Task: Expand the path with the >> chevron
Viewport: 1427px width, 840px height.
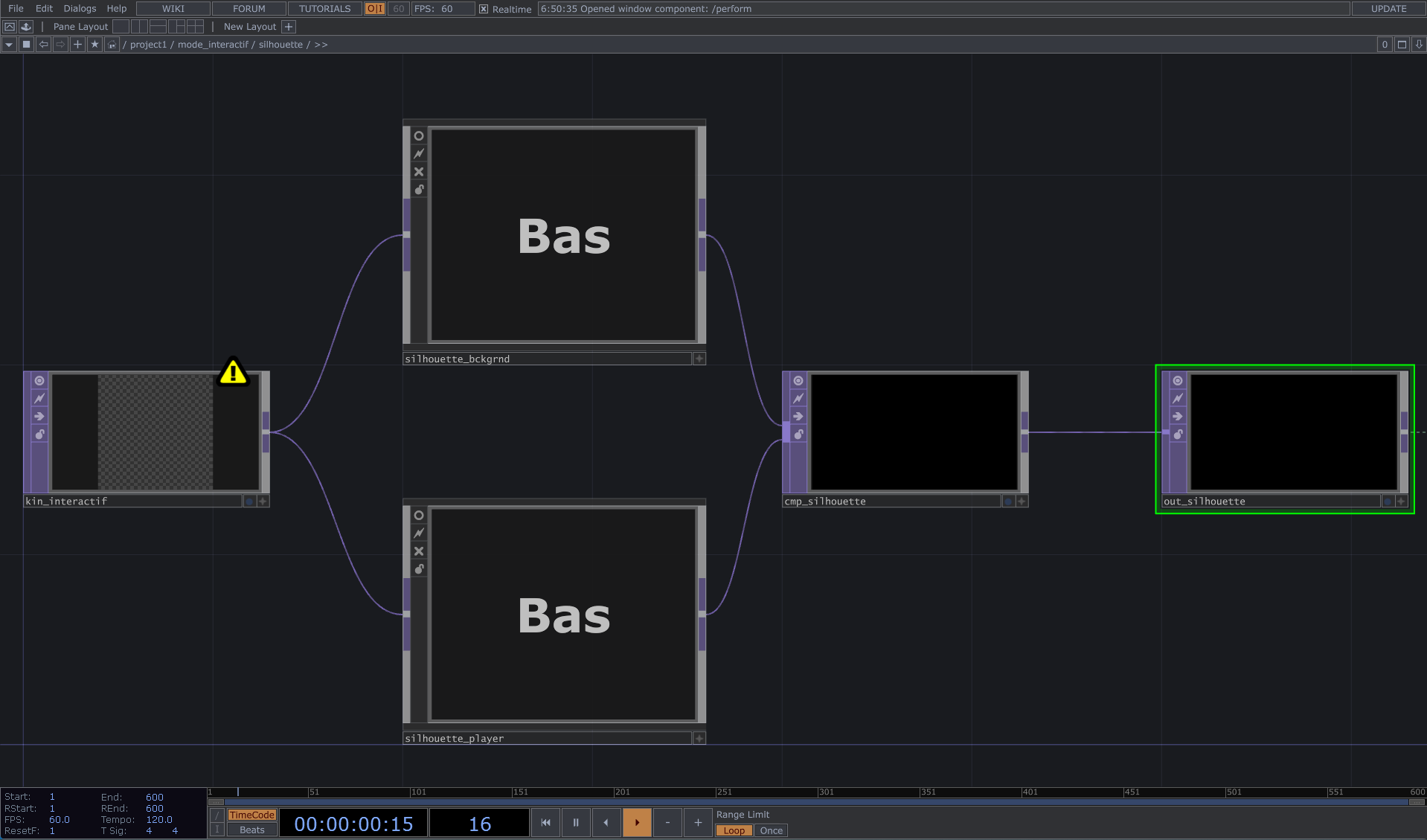Action: [321, 45]
